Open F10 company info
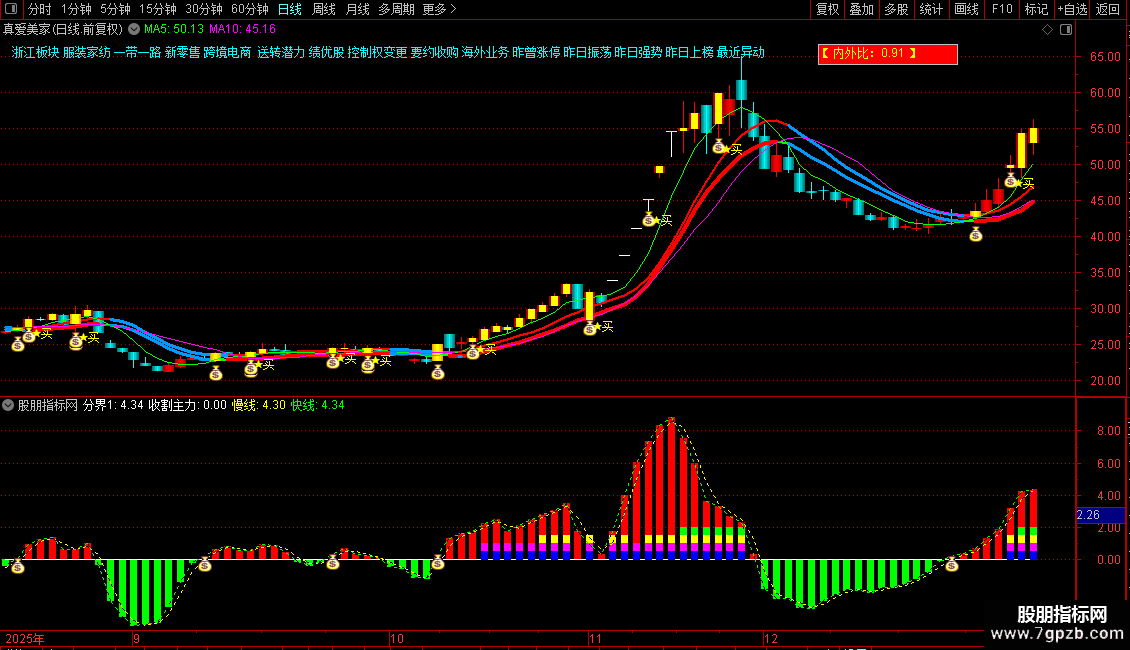 (1002, 9)
